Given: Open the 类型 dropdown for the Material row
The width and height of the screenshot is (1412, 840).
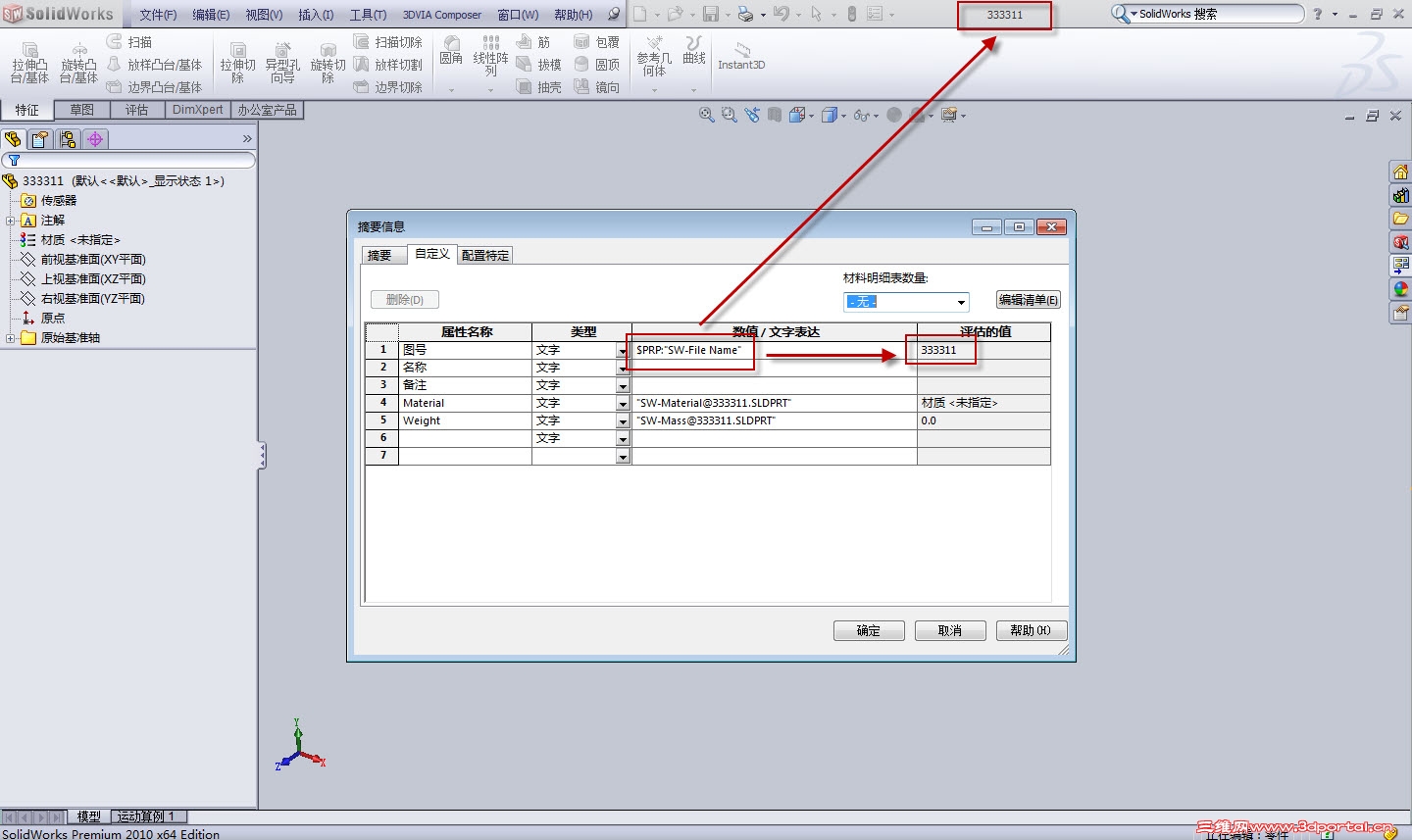Looking at the screenshot, I should click(623, 403).
